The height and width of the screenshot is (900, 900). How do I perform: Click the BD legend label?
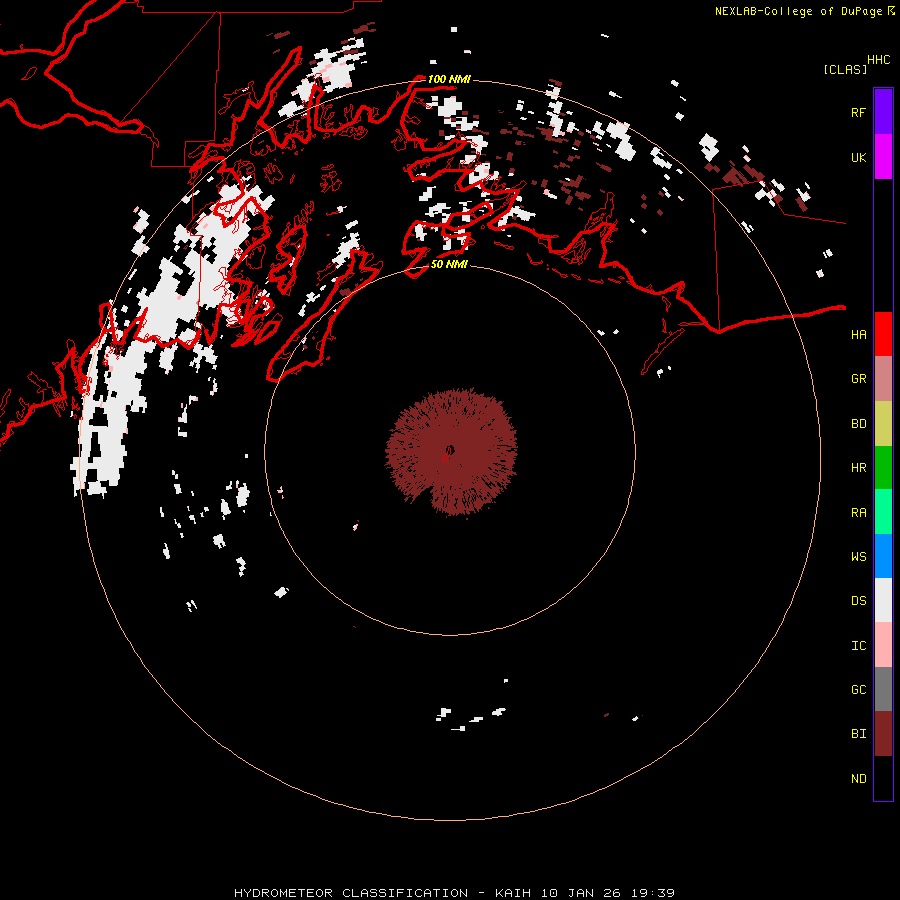coord(858,424)
